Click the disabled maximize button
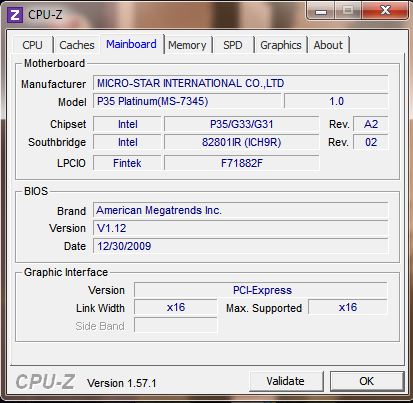This screenshot has width=413, height=403. 348,11
